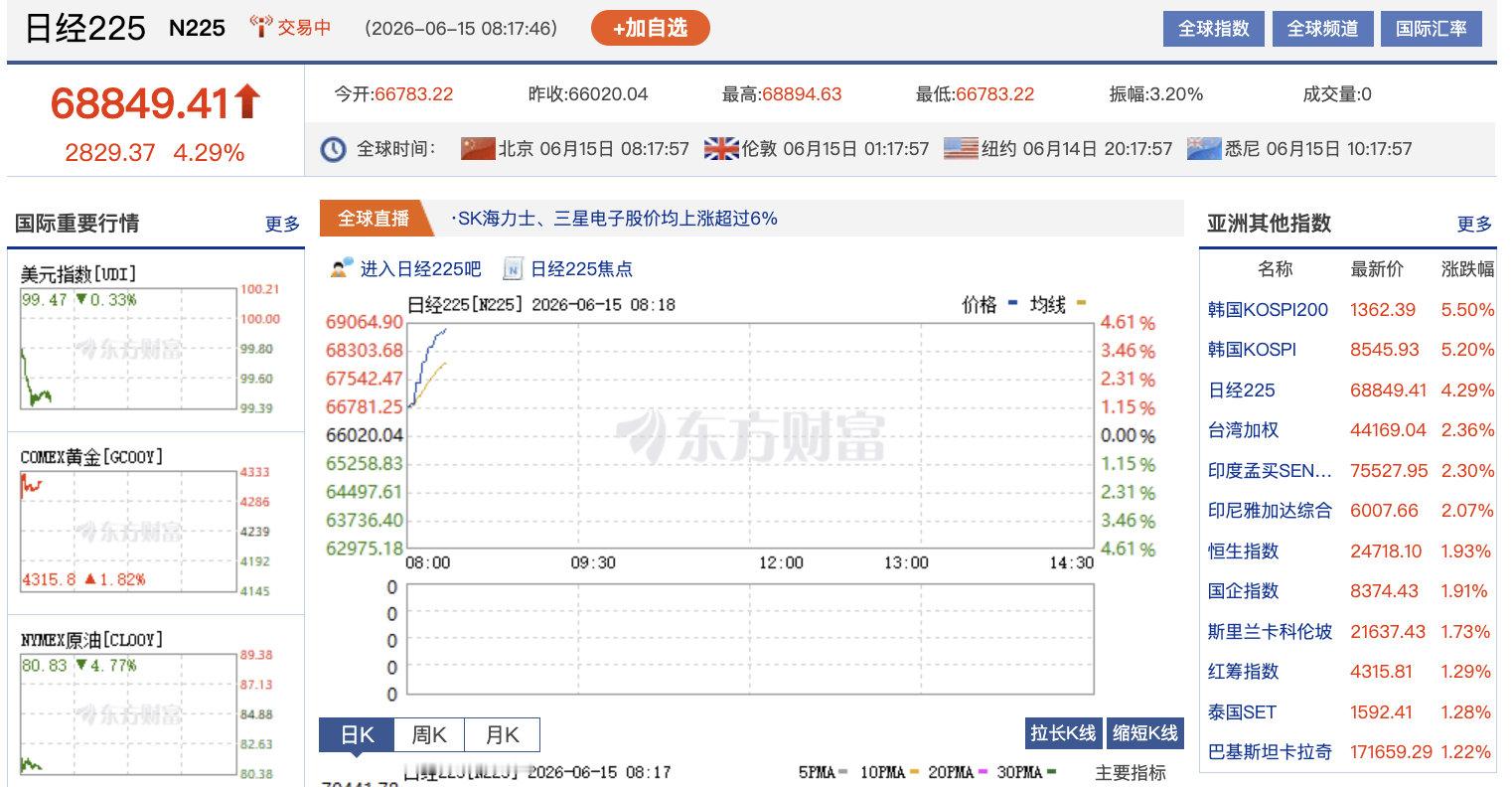Switch to the 月K tab
Viewport: 1512px width, 787px height.
[502, 735]
